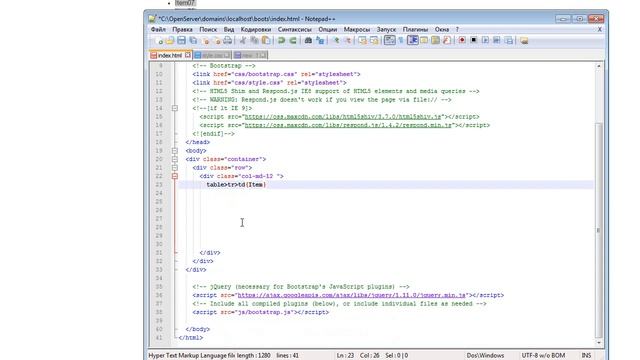
Task: Open the Запуск menu
Action: [386, 29]
